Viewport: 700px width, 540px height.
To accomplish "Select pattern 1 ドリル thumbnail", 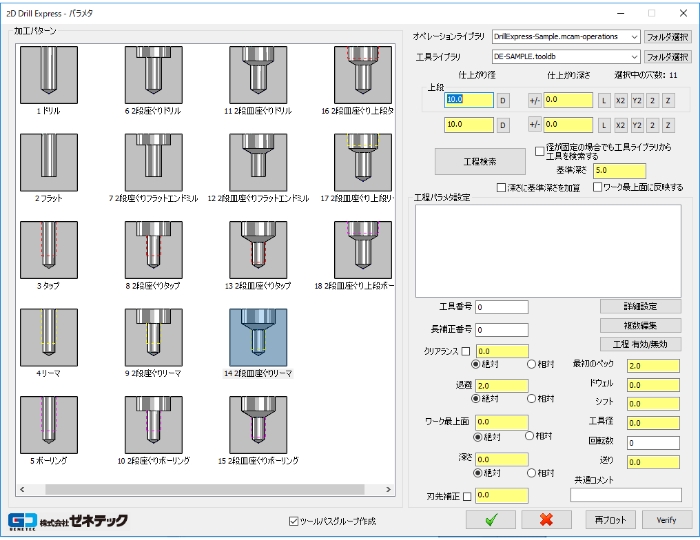I will pos(49,75).
